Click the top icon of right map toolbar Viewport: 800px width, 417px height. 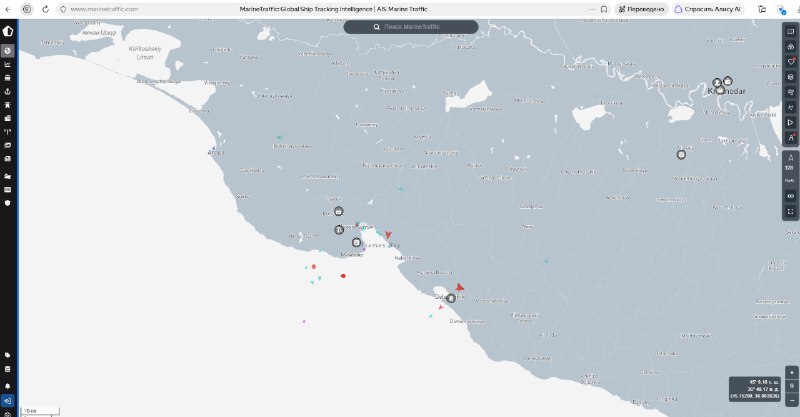pyautogui.click(x=791, y=32)
